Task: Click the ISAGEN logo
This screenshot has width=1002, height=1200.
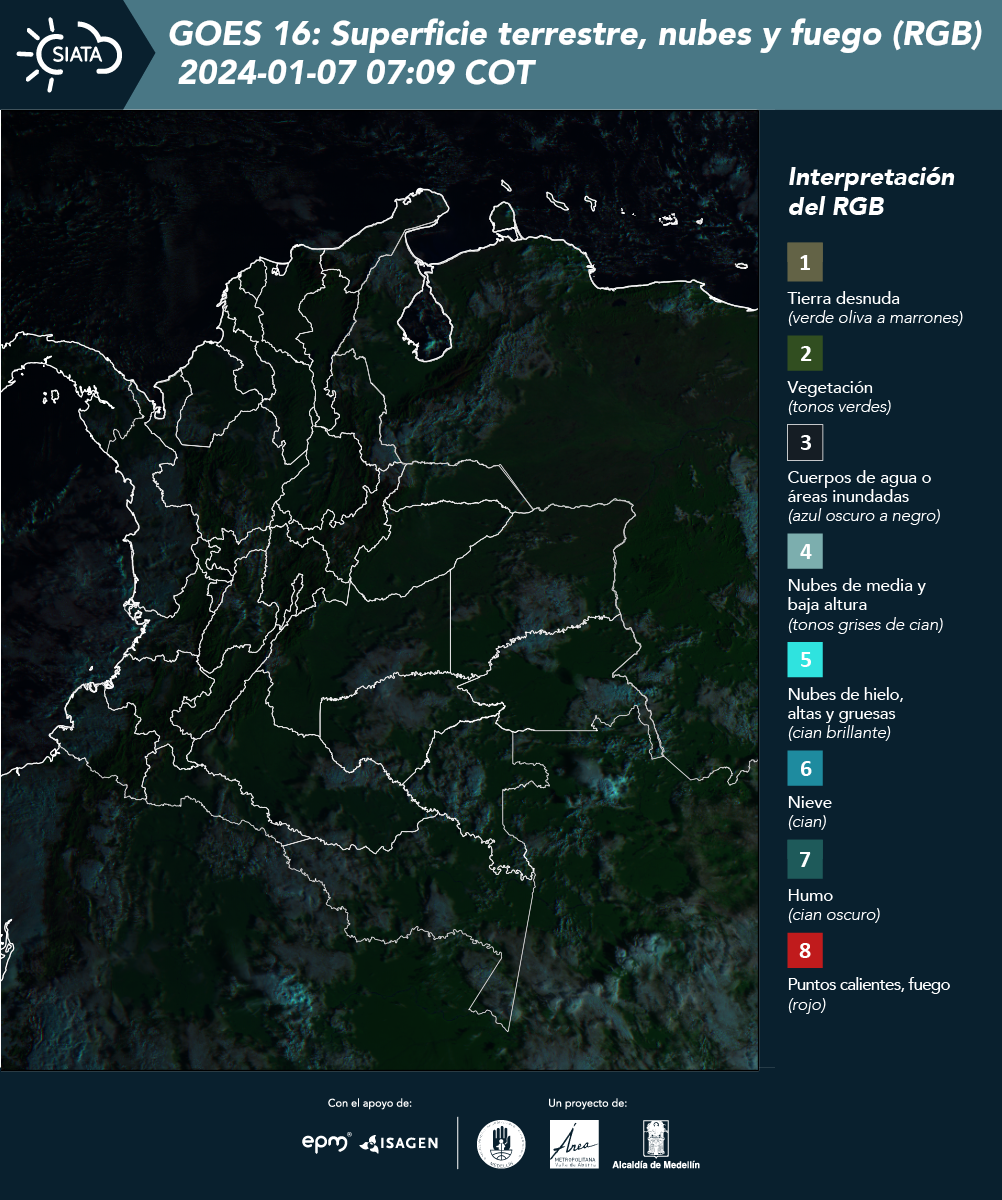Action: [x=399, y=1143]
